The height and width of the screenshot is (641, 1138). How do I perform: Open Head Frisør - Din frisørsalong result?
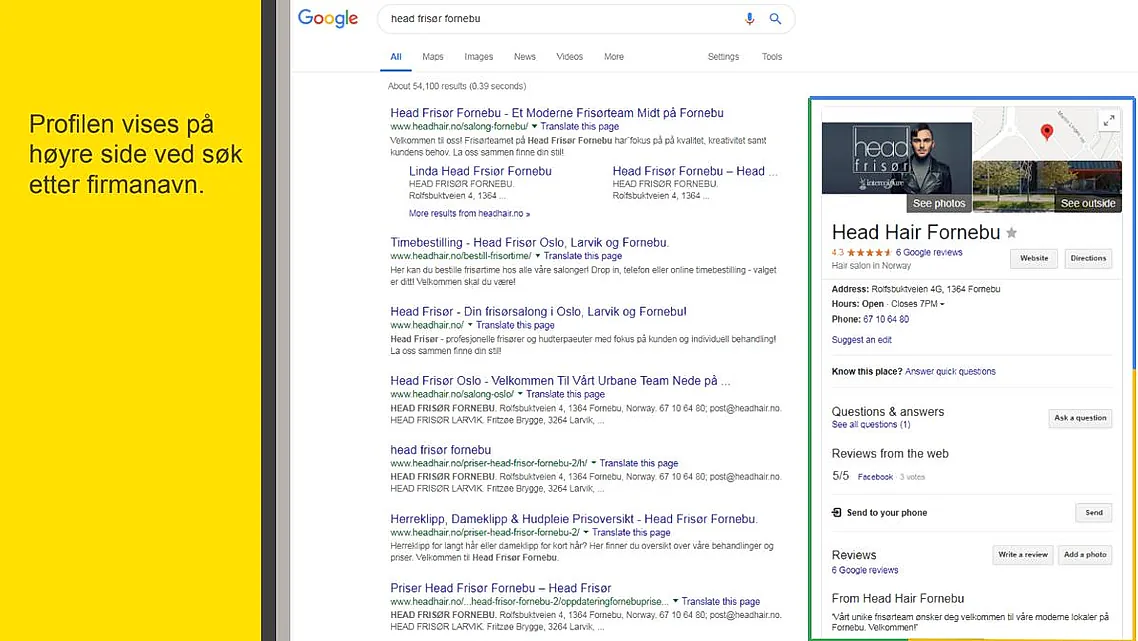[x=538, y=311]
